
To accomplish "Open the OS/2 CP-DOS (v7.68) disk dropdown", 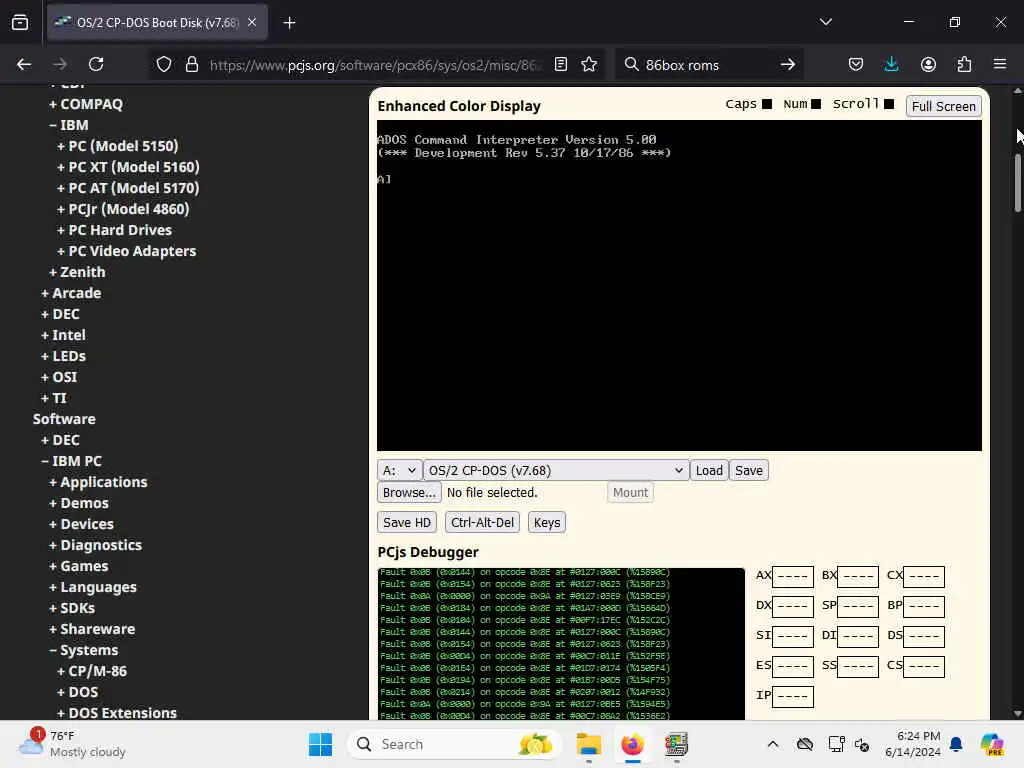I will [x=556, y=470].
